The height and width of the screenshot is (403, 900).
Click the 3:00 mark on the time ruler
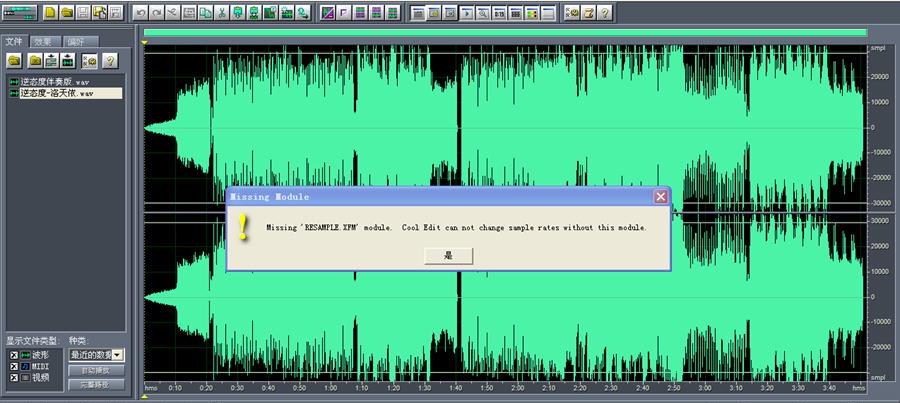(704, 388)
